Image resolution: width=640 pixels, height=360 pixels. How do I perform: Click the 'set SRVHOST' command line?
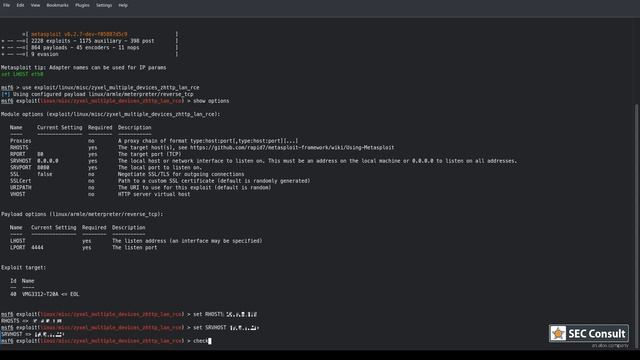coord(130,327)
